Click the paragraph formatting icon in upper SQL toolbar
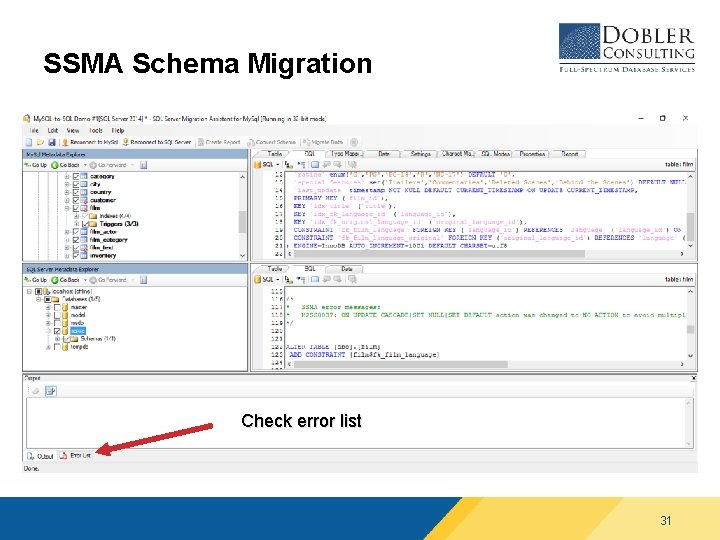Viewport: 720px width, 540px height. click(x=301, y=164)
